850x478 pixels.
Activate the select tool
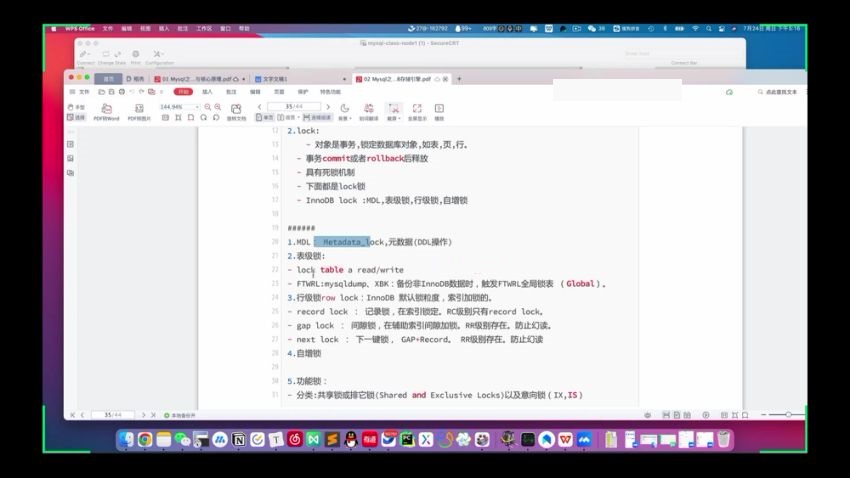click(76, 117)
